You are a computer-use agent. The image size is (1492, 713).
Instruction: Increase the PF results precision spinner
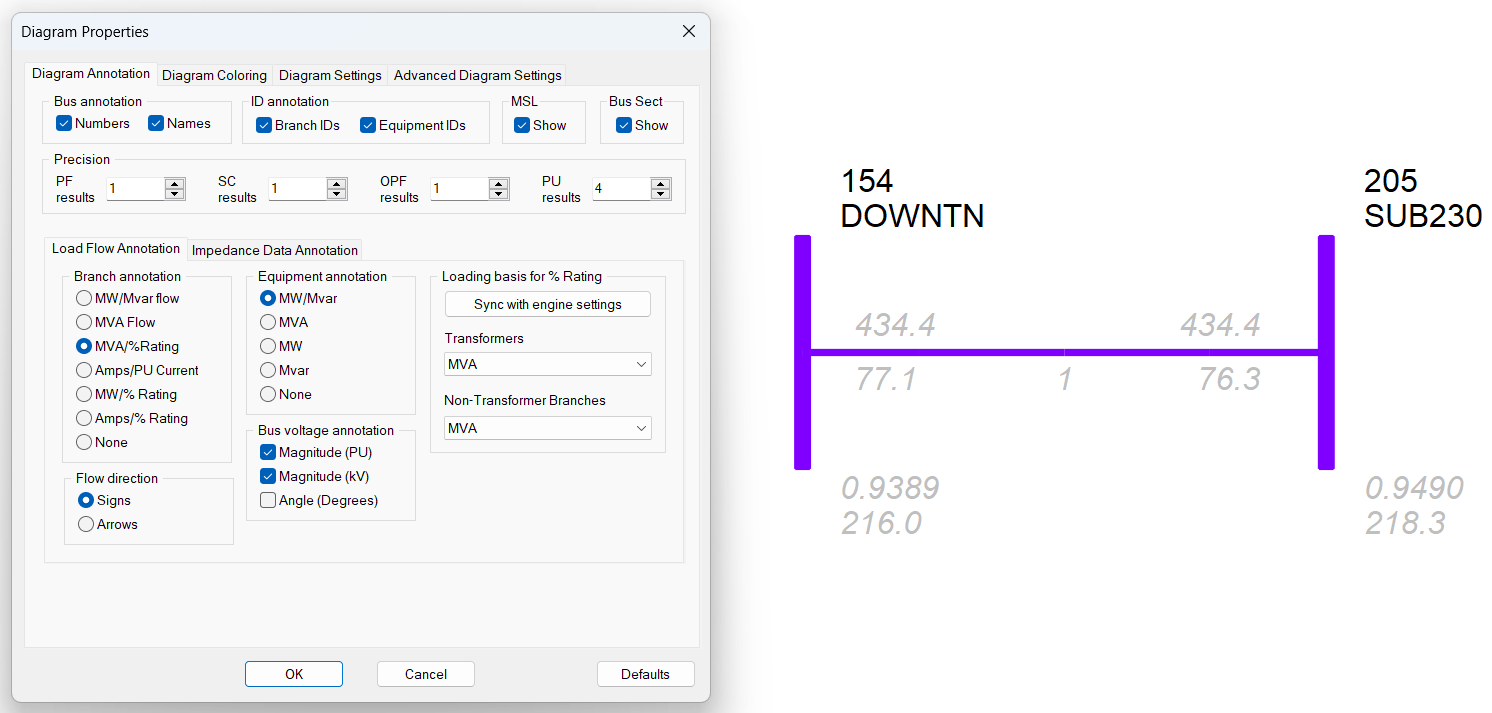pyautogui.click(x=175, y=184)
